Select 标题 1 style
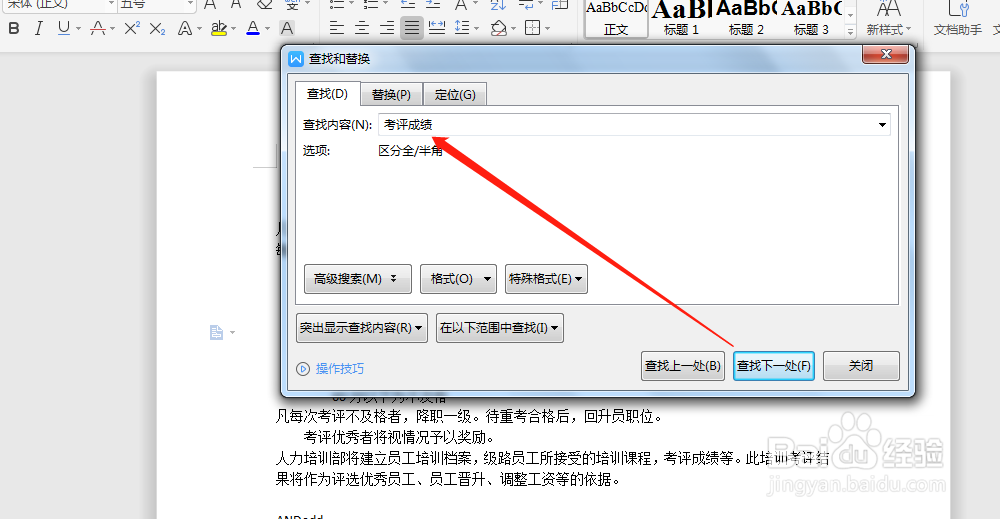 pyautogui.click(x=681, y=19)
